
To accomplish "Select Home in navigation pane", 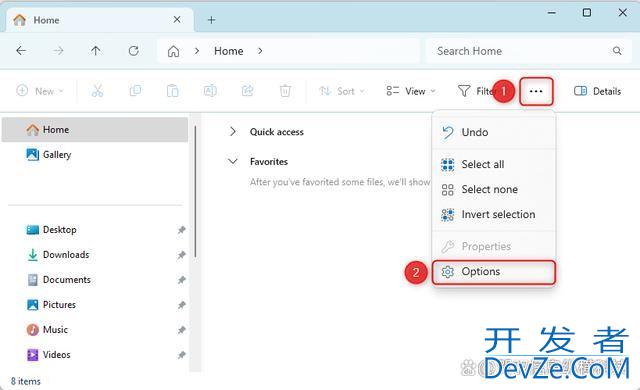I will pos(95,130).
